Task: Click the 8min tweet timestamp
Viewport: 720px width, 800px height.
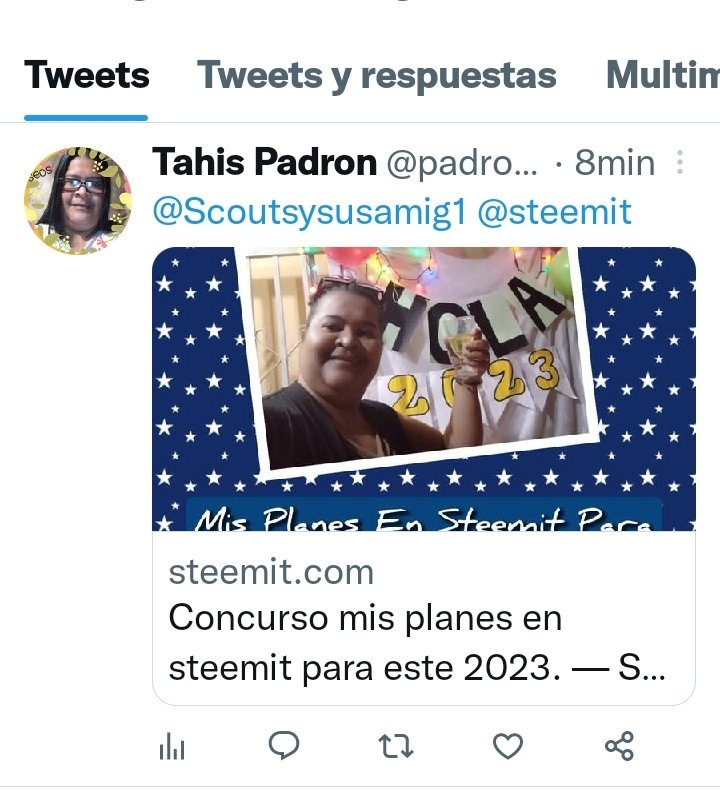Action: pyautogui.click(x=614, y=163)
